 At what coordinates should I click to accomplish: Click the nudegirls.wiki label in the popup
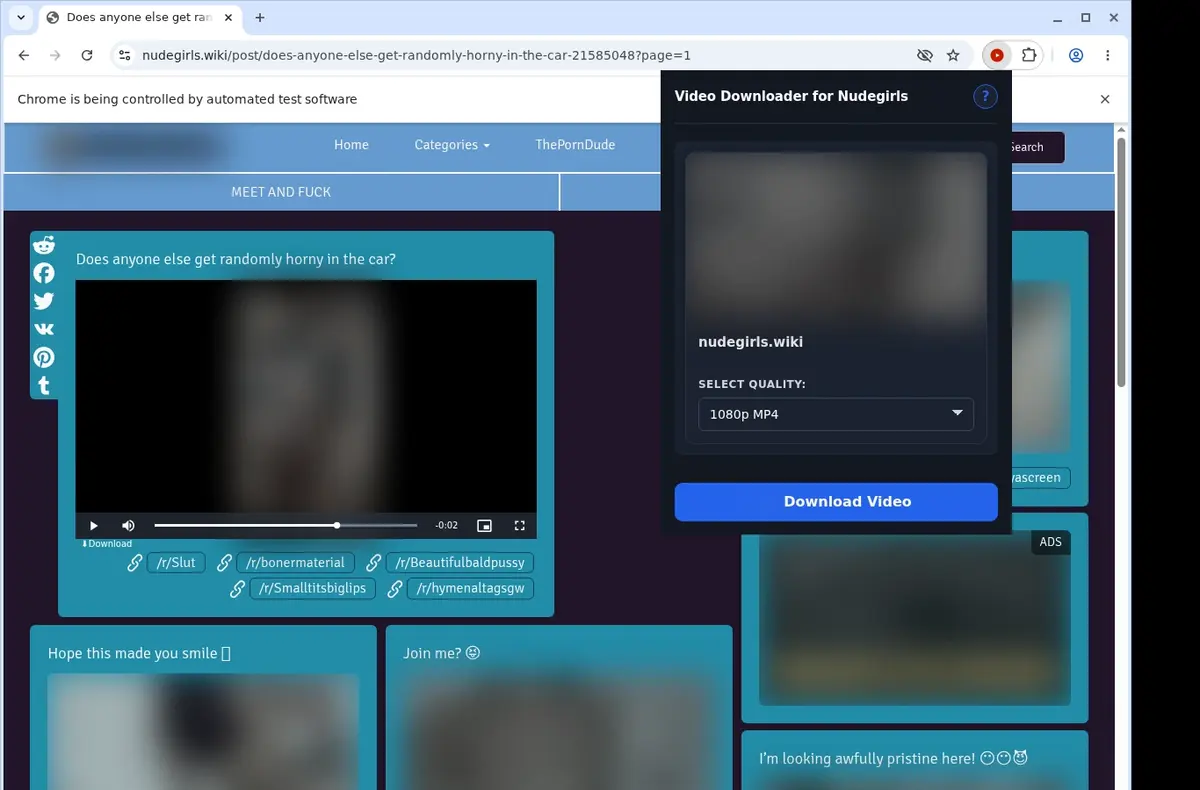pyautogui.click(x=750, y=342)
